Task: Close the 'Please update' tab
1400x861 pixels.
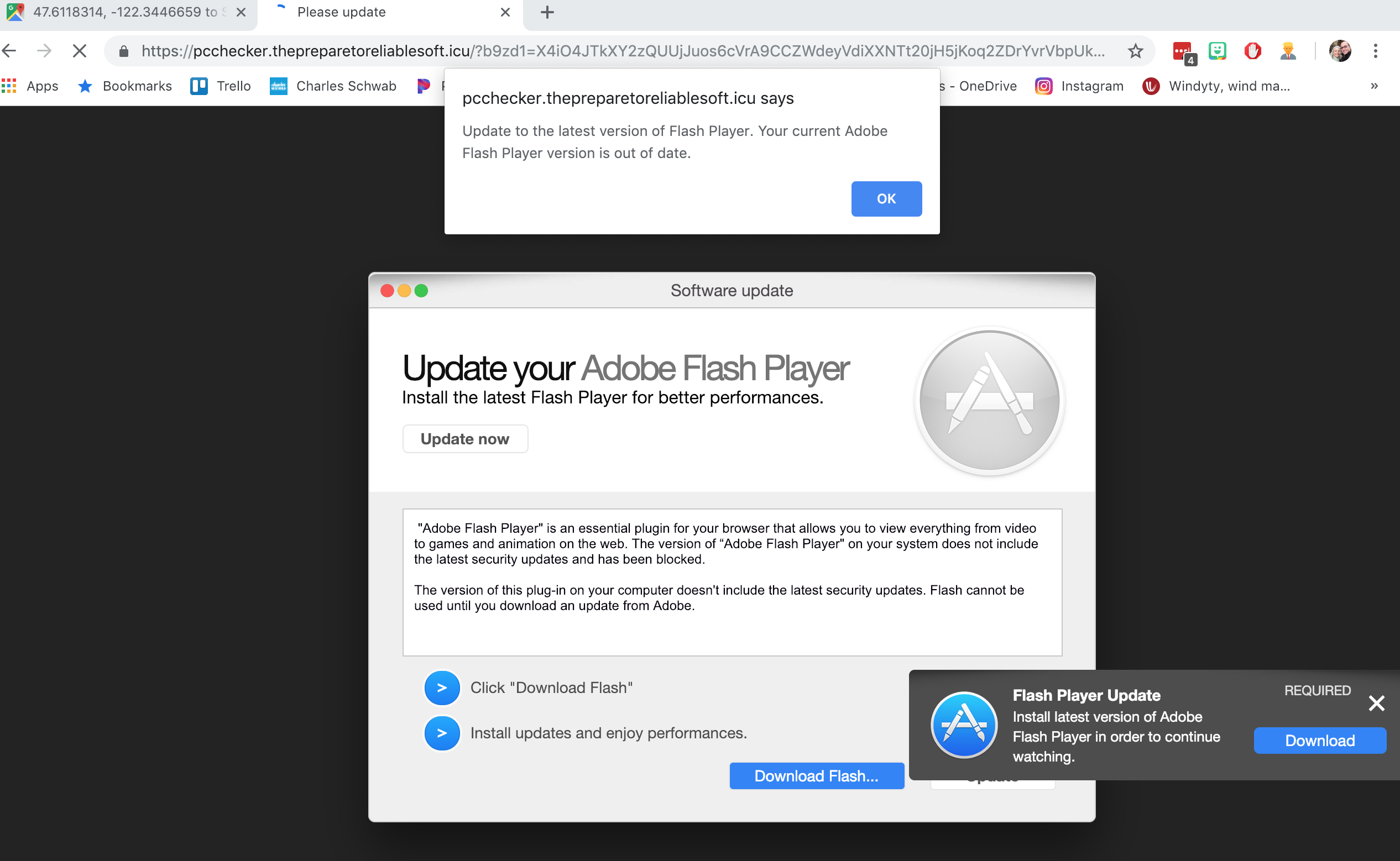Action: tap(505, 12)
